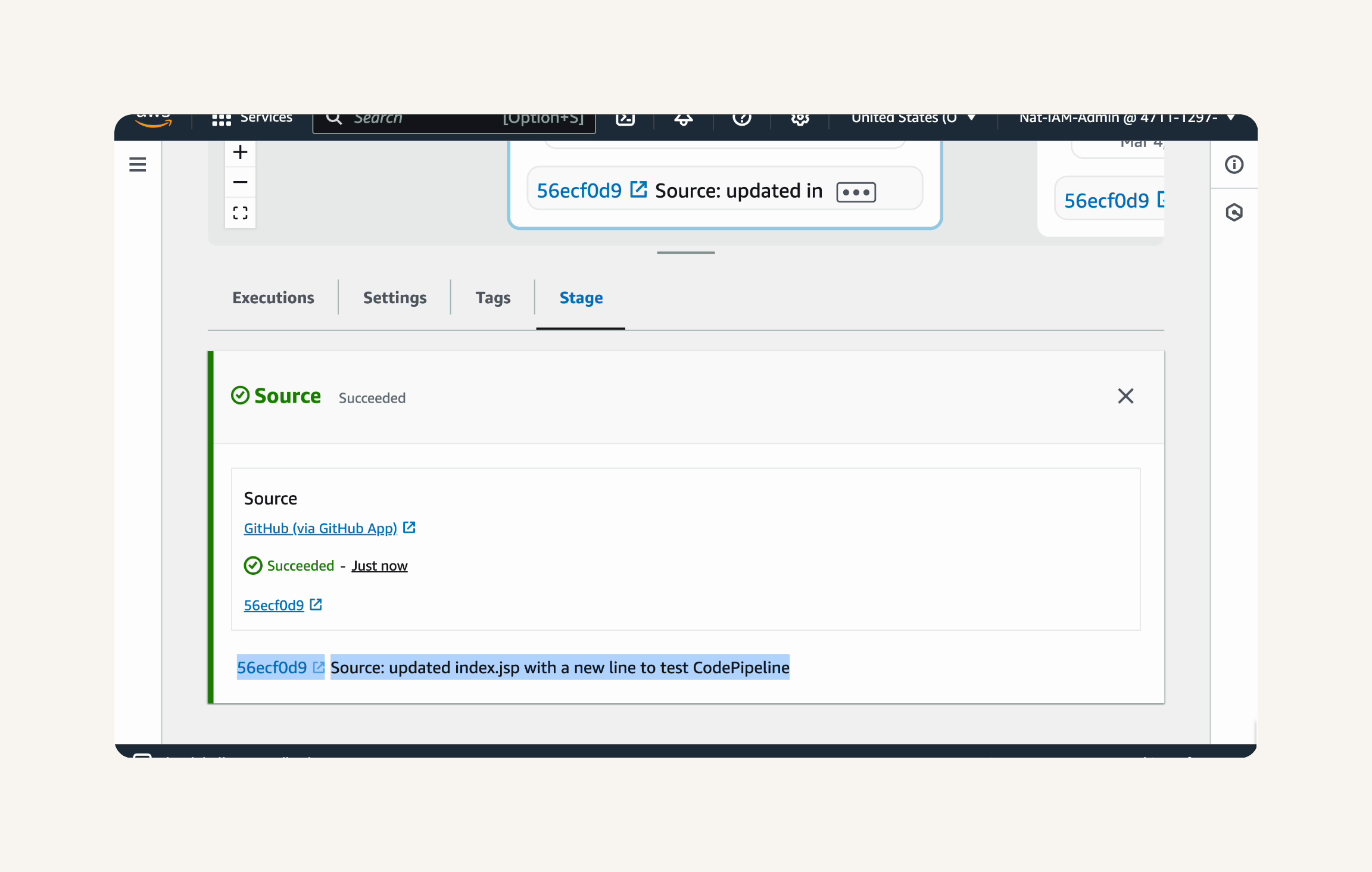Open external icon beside highlighted 56ecf0d9 commit
Image resolution: width=1372 pixels, height=872 pixels.
coord(319,667)
